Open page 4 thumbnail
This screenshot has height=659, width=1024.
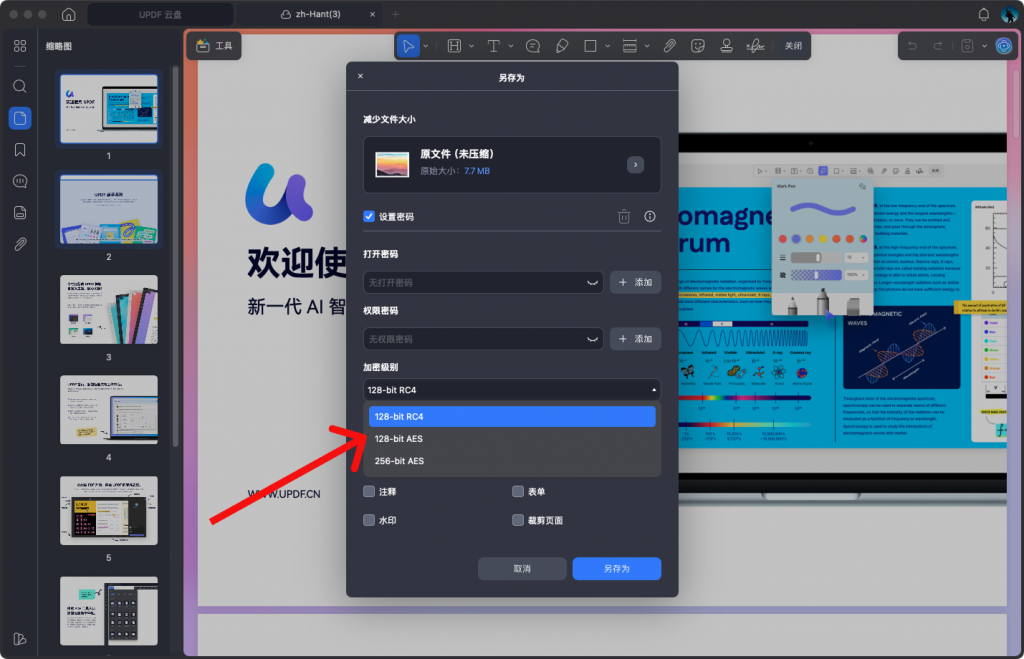pyautogui.click(x=108, y=410)
